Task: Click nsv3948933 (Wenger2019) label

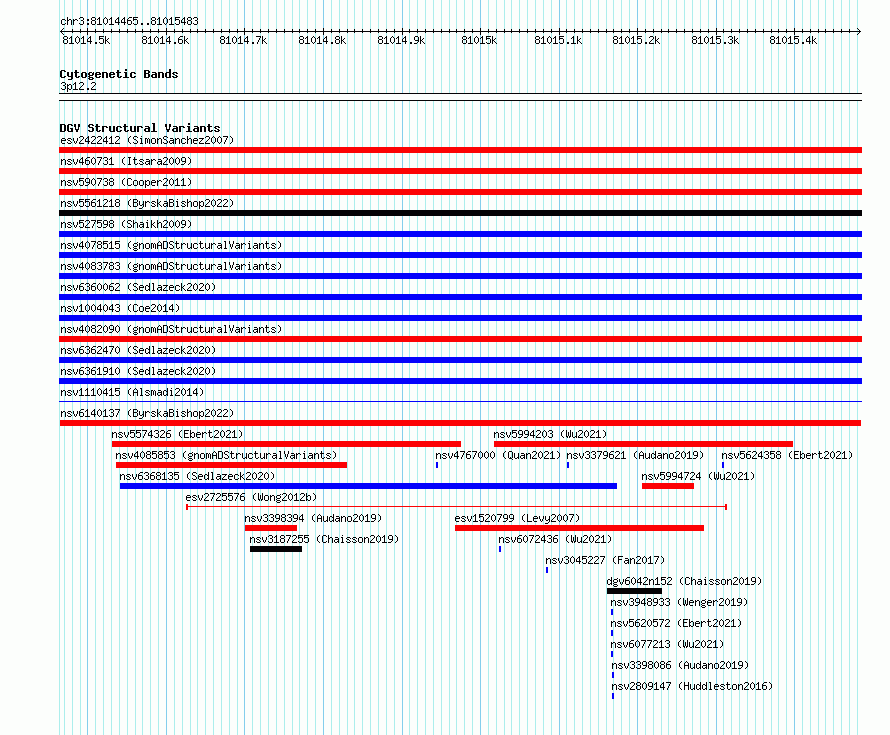Action: [x=679, y=602]
